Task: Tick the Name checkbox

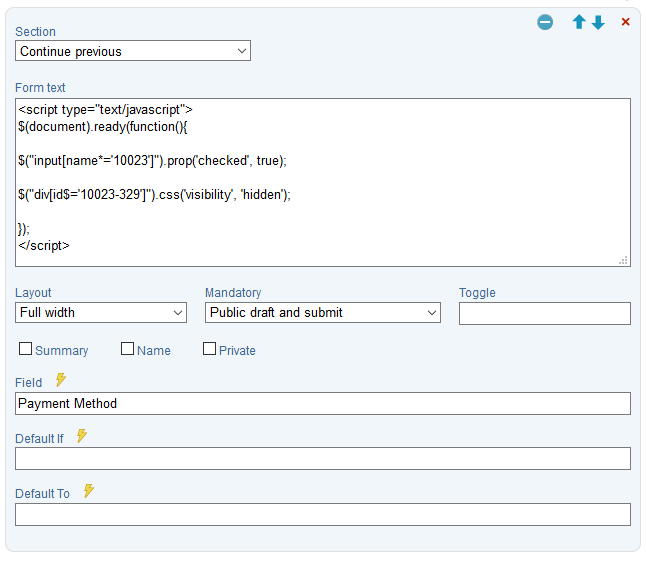Action: point(127,348)
